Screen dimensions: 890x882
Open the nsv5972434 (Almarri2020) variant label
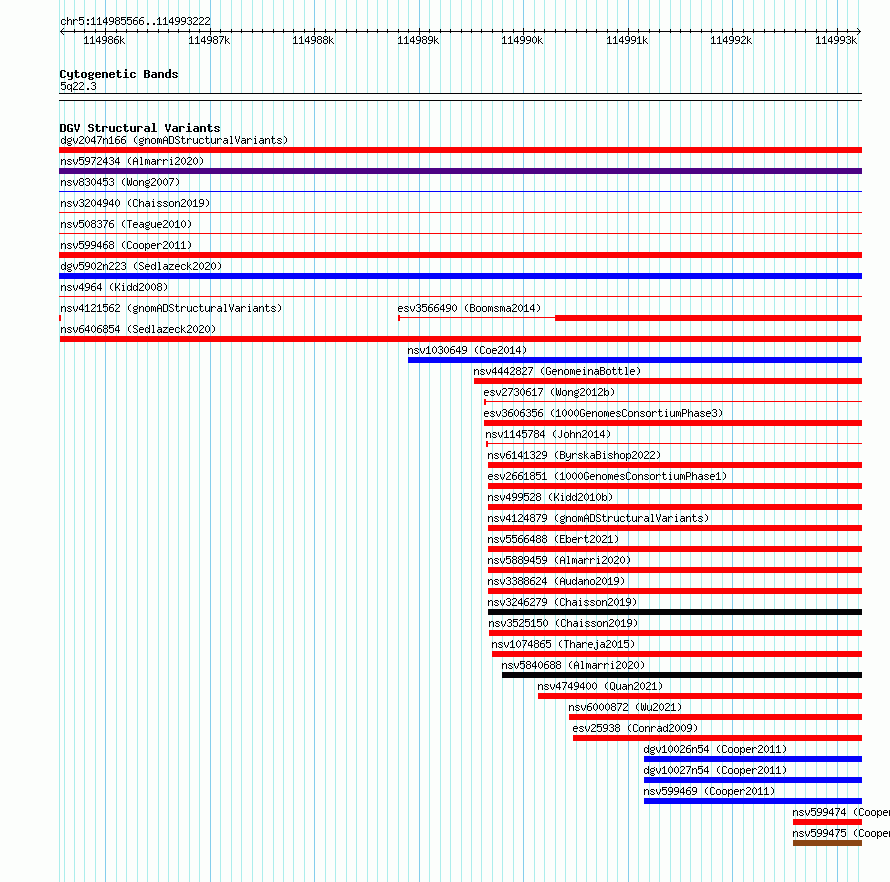pos(132,161)
